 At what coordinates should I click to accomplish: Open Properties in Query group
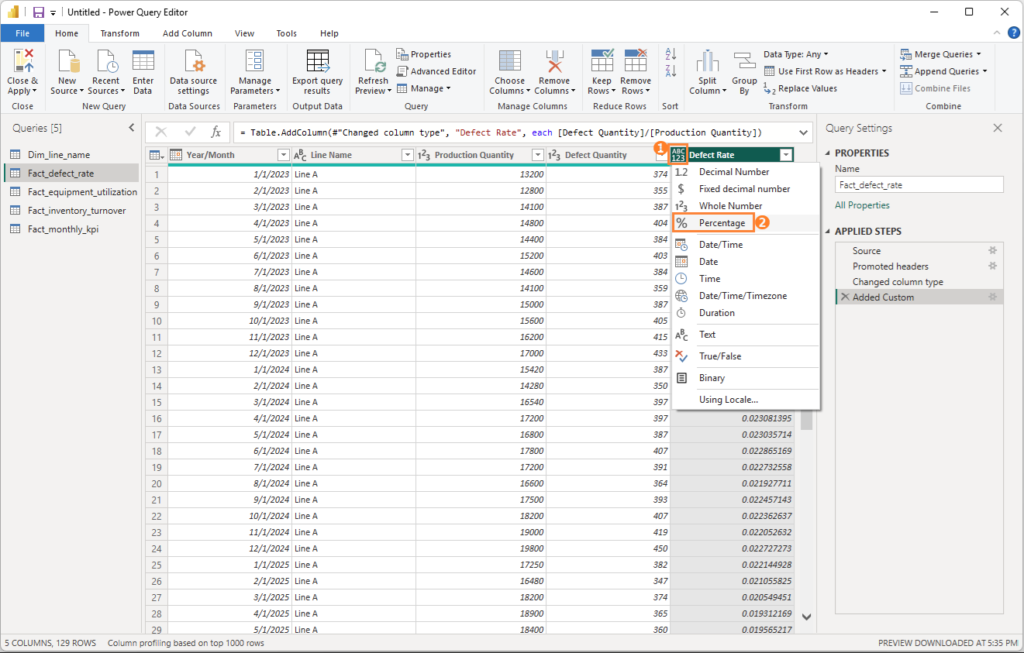[424, 54]
